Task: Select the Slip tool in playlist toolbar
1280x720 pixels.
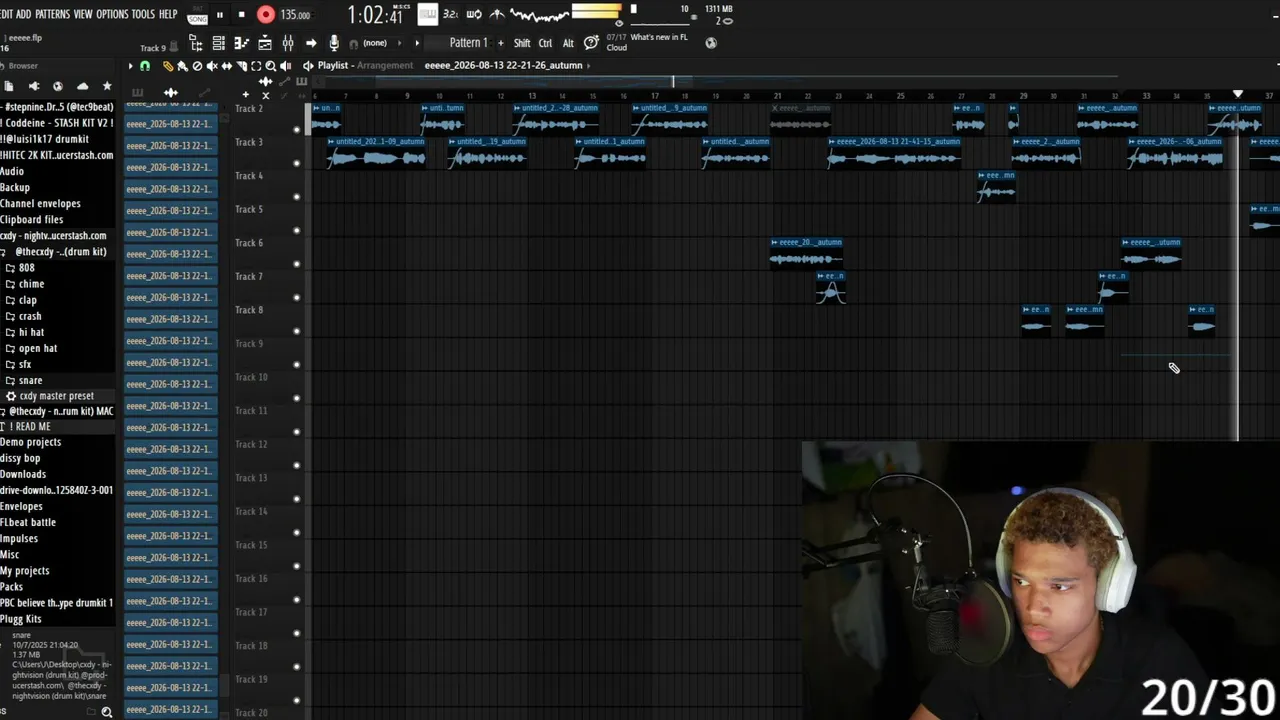Action: (227, 66)
